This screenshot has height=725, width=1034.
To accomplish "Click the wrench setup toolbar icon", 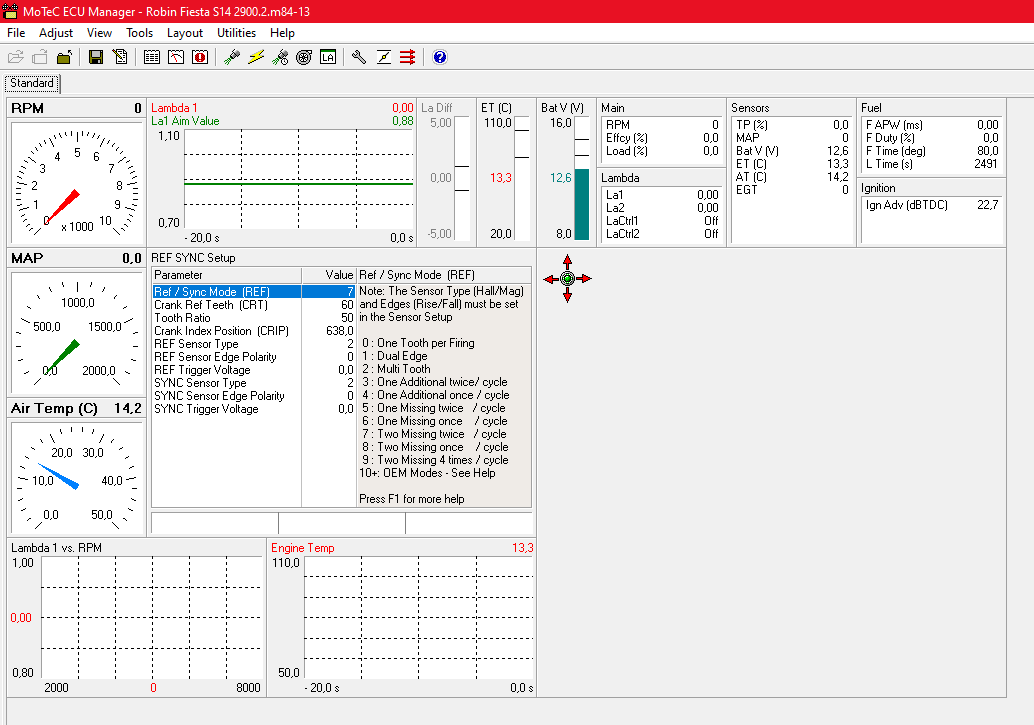I will [359, 57].
